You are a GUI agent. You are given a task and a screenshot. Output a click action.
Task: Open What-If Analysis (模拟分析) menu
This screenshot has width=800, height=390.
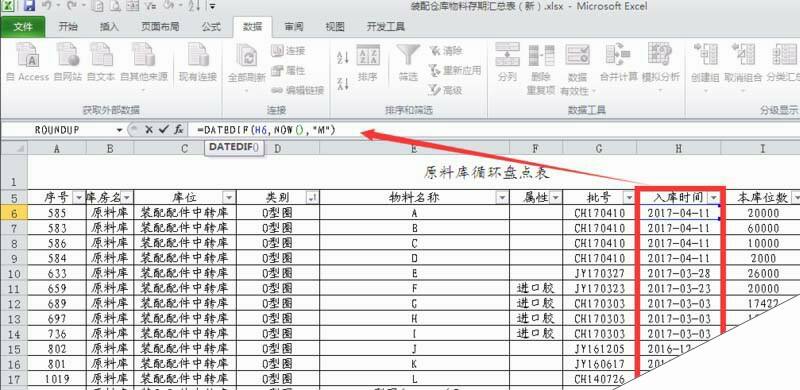(x=660, y=67)
